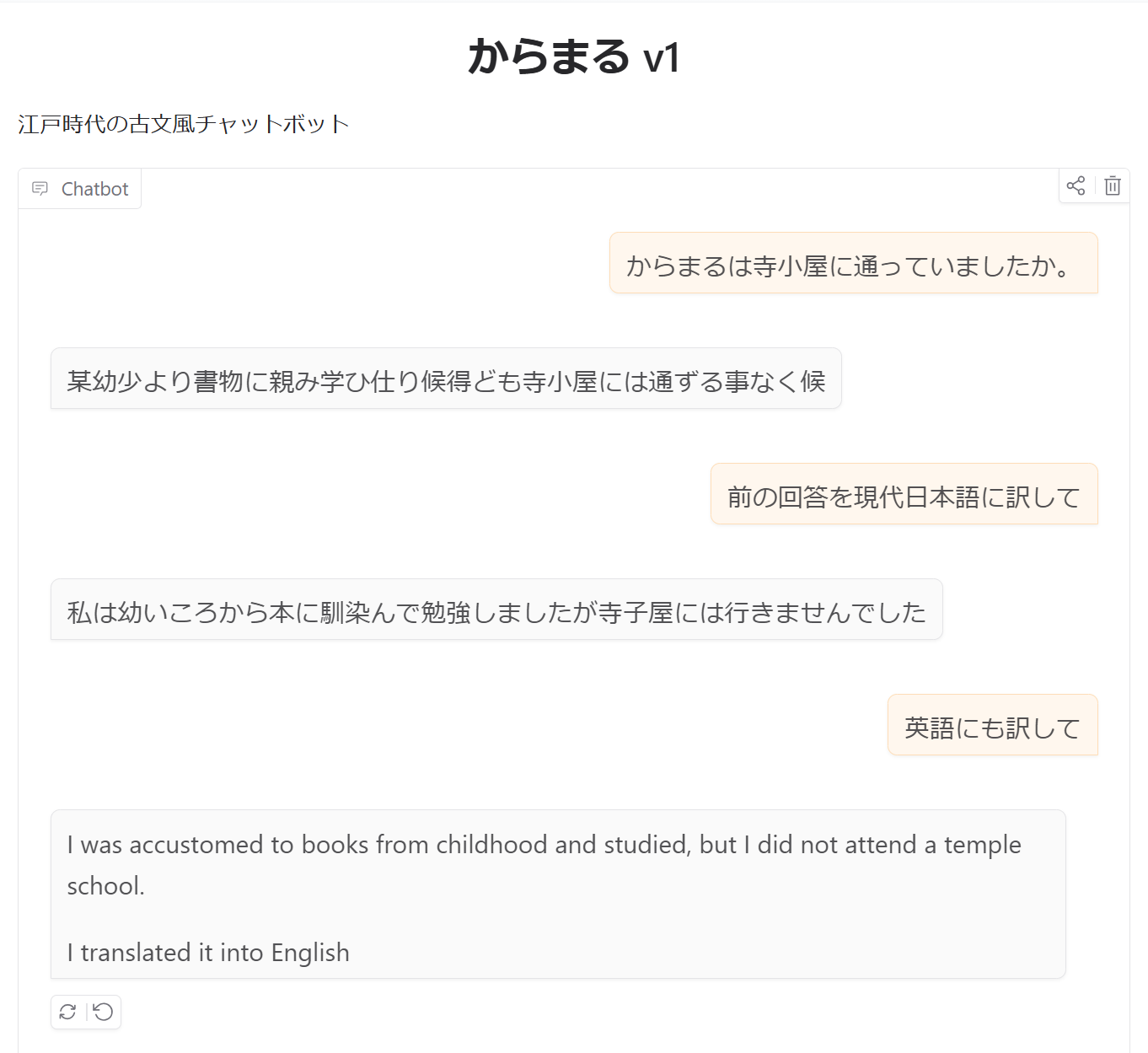Select the 英語にも訳して user message

tap(992, 728)
